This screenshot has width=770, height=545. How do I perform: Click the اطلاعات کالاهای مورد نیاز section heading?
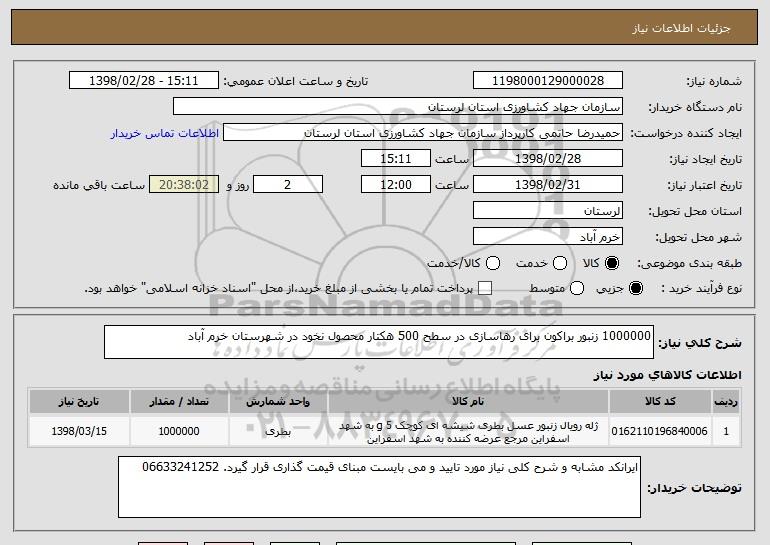point(667,375)
